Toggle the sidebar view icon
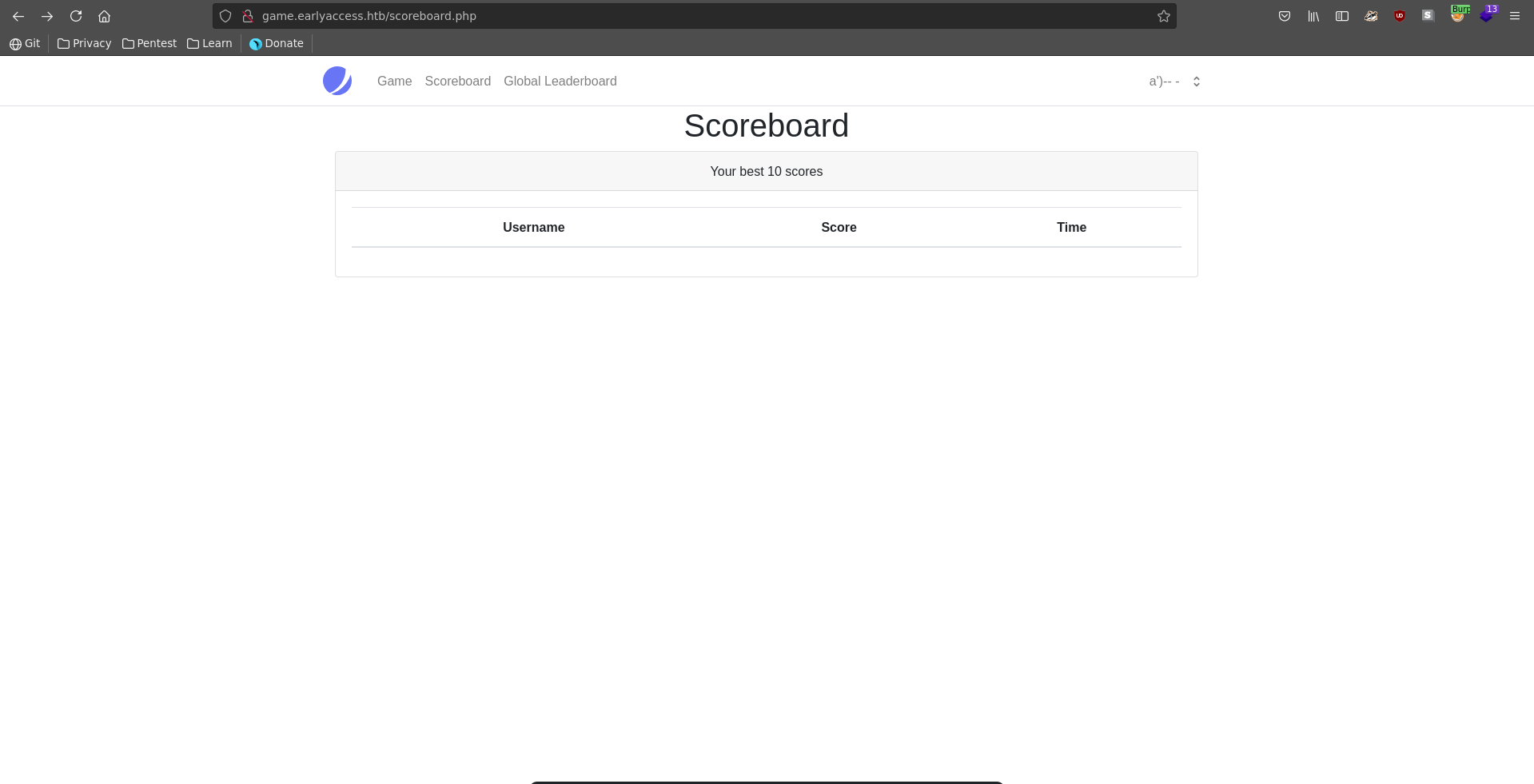 (1342, 16)
